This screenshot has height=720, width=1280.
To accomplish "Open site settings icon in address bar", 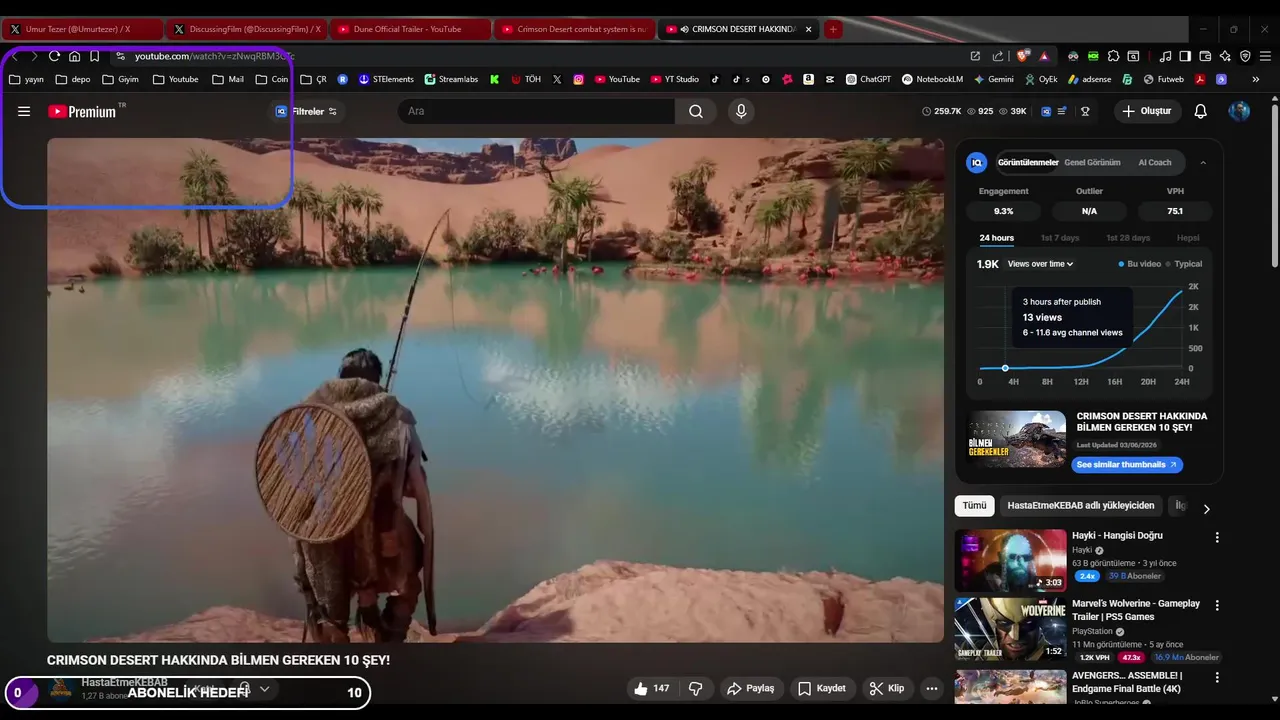I will [121, 56].
